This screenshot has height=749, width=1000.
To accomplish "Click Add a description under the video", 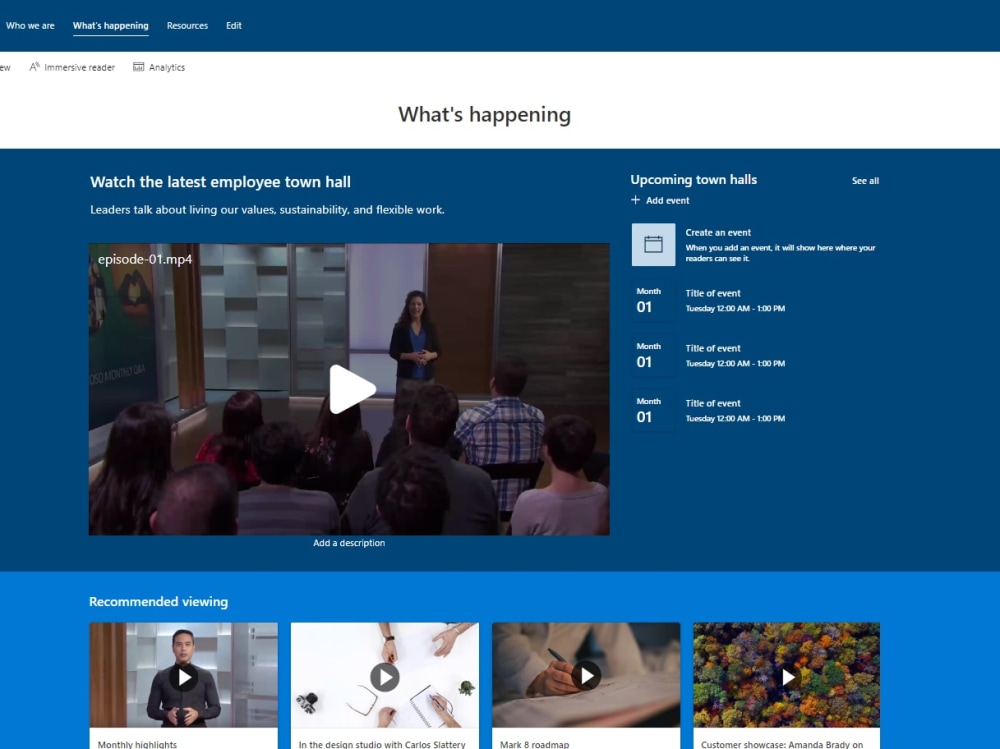I will click(349, 543).
